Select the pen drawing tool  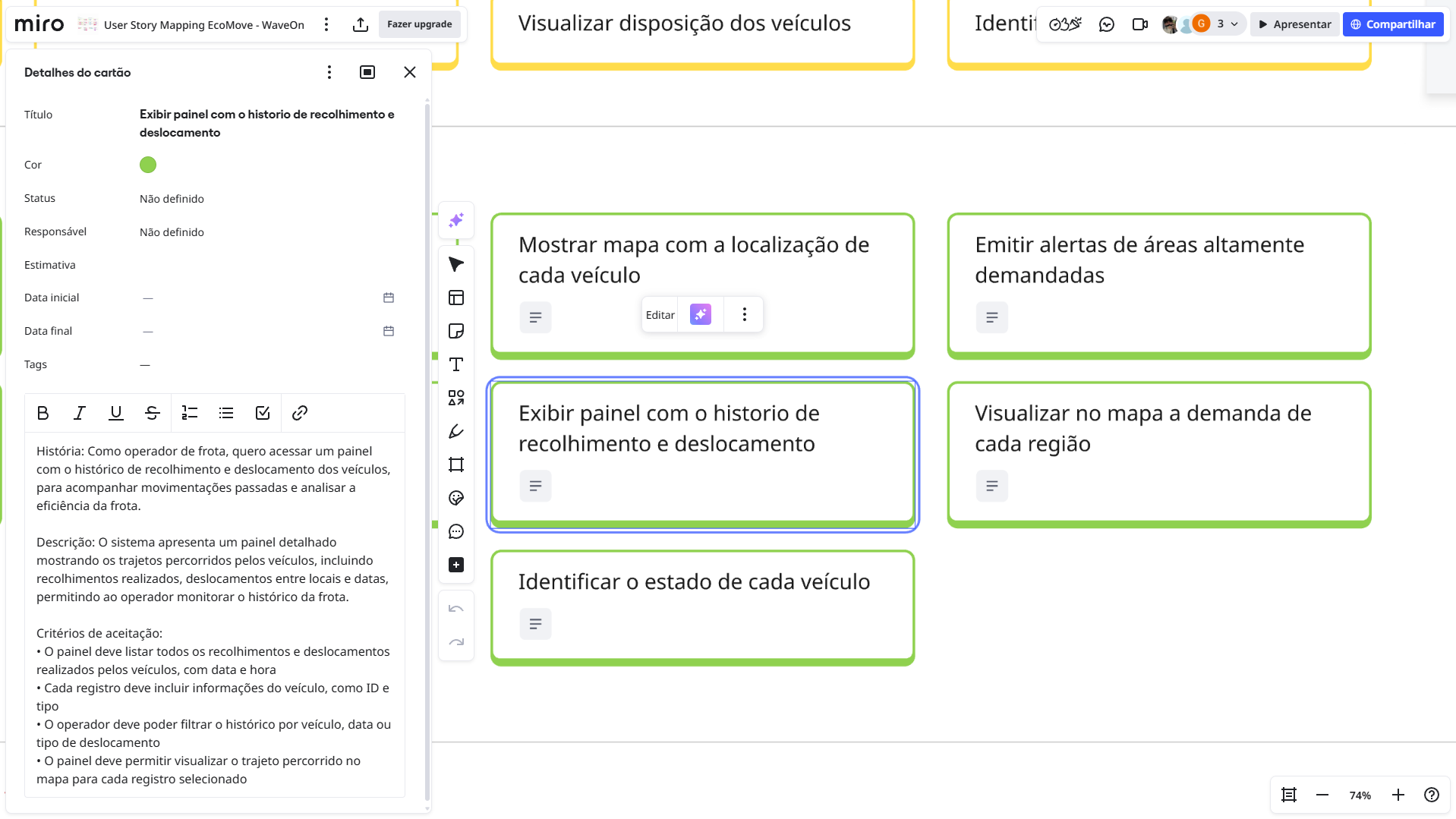tap(456, 431)
